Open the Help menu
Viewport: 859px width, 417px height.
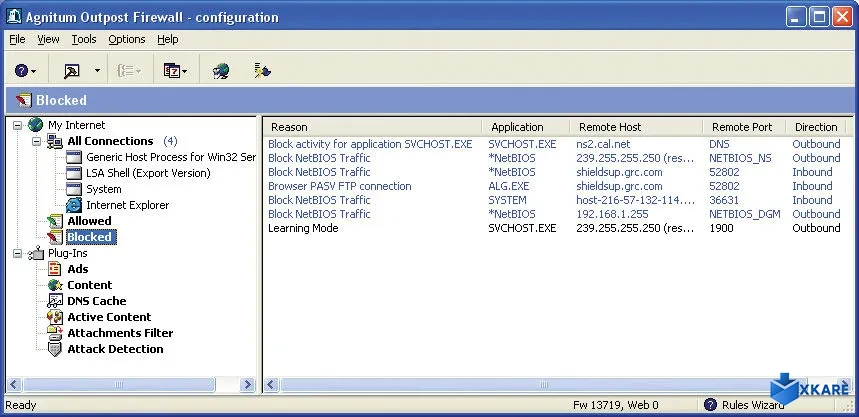168,39
